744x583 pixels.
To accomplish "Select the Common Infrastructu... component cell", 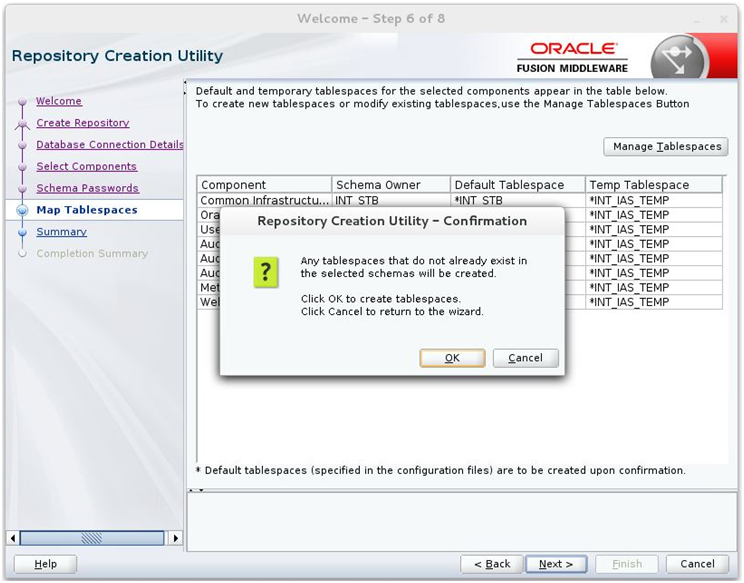I will tap(264, 201).
